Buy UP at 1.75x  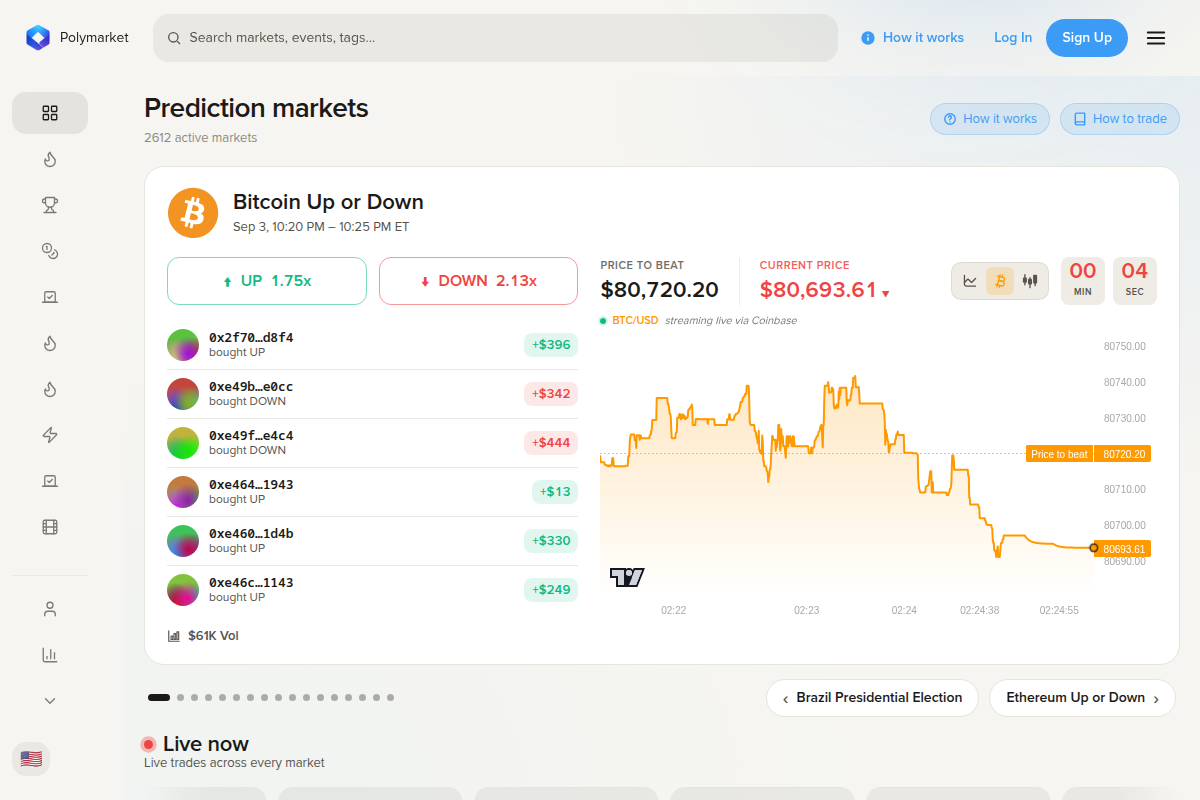click(267, 281)
